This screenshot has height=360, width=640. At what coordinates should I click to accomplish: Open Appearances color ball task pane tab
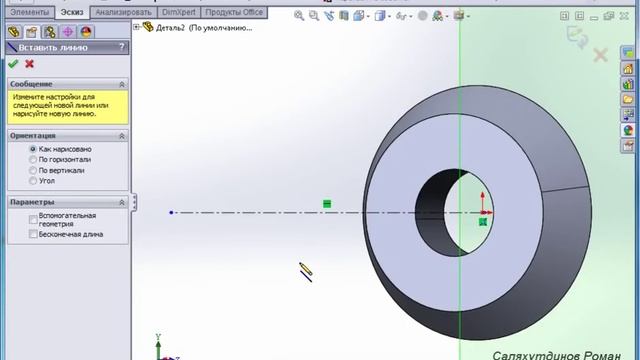click(628, 130)
